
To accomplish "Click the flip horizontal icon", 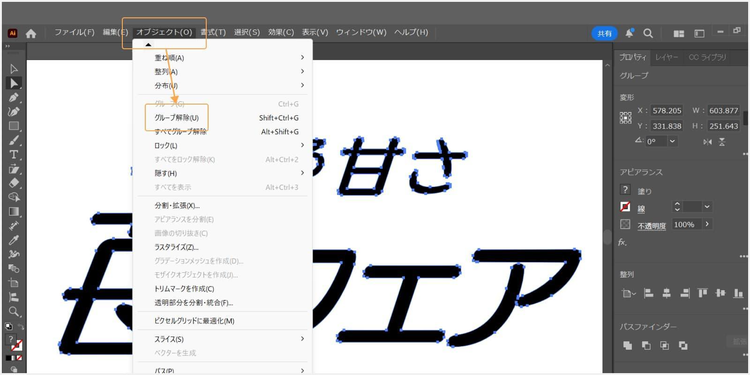I will click(707, 142).
